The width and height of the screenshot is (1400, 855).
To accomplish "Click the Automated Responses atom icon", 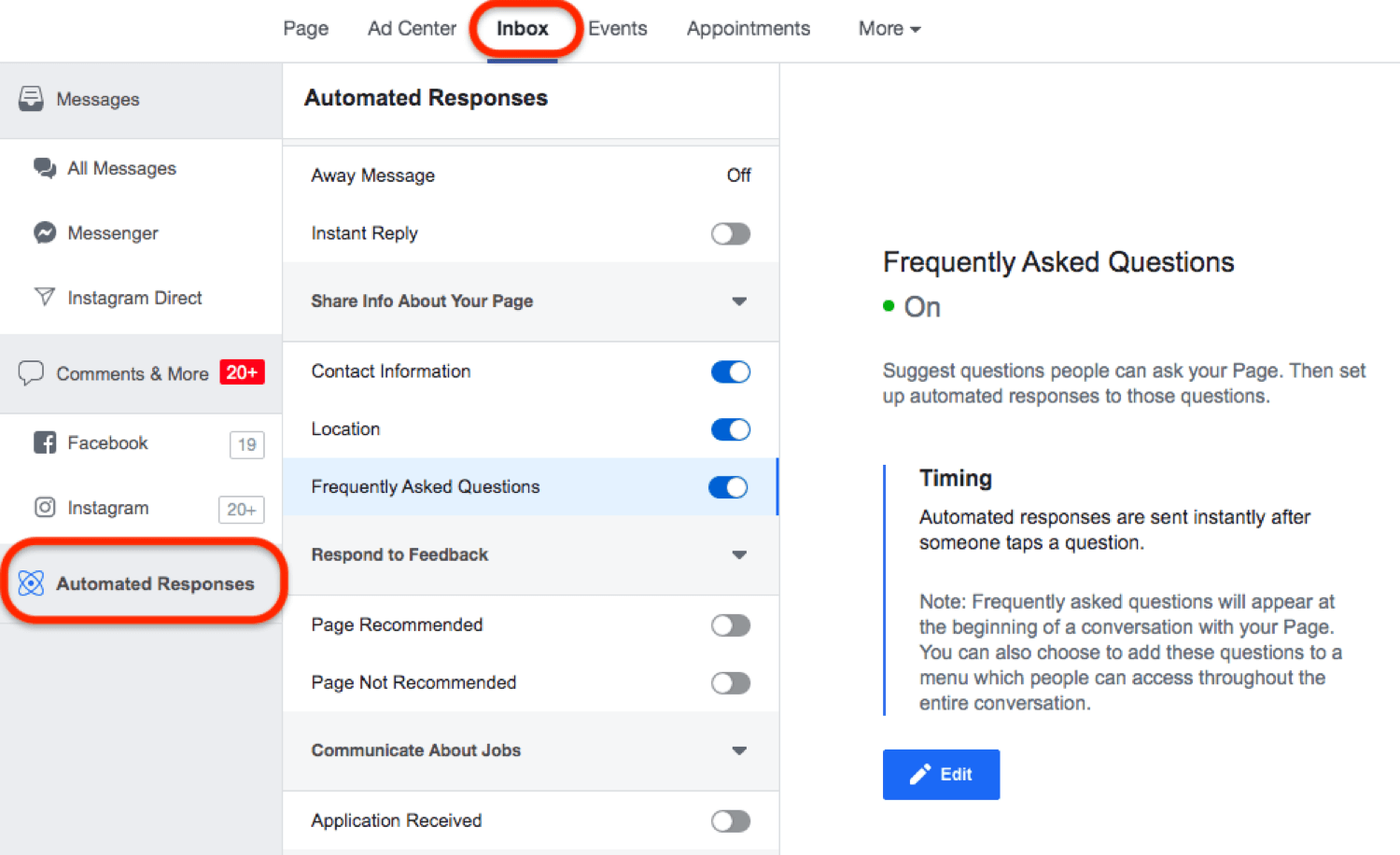I will click(x=31, y=583).
